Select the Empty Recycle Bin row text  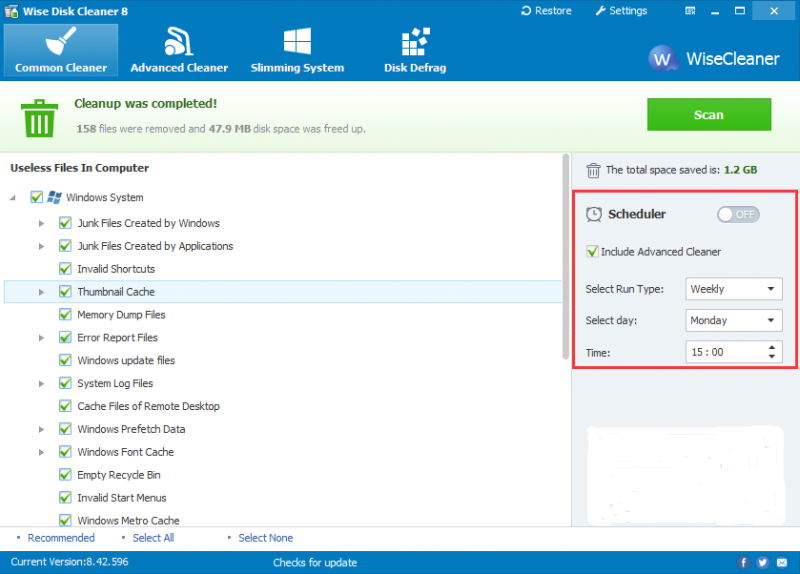119,475
